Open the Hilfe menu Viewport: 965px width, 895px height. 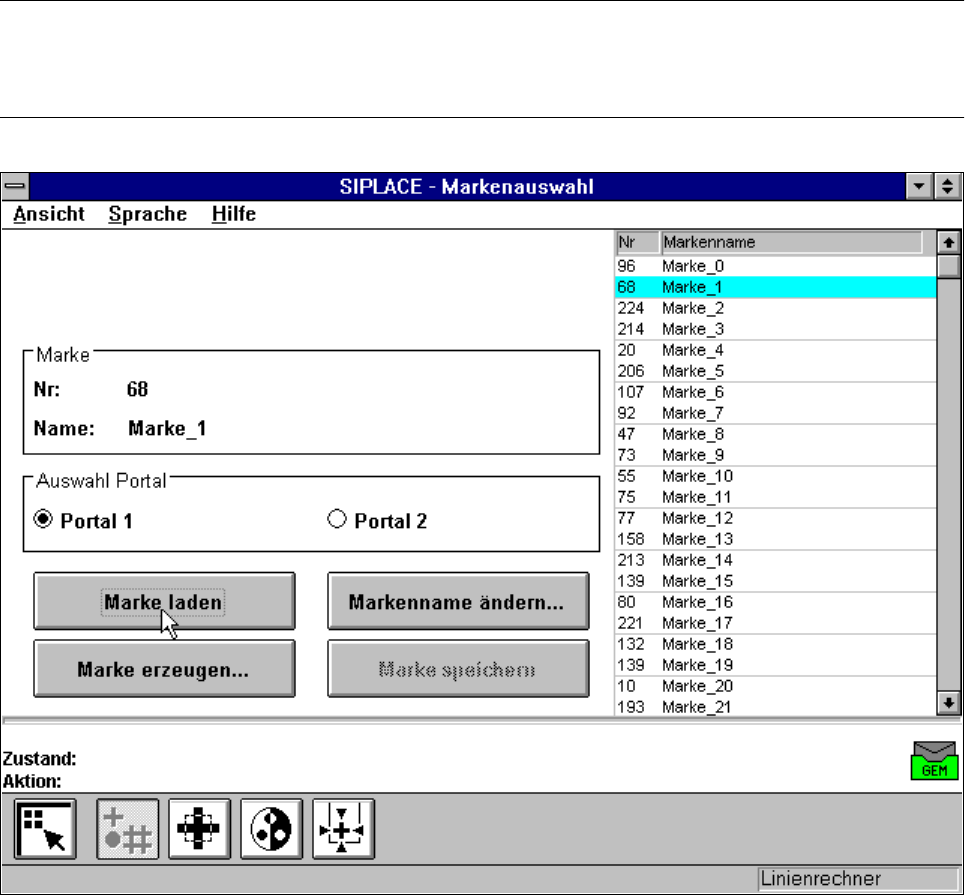click(x=233, y=214)
